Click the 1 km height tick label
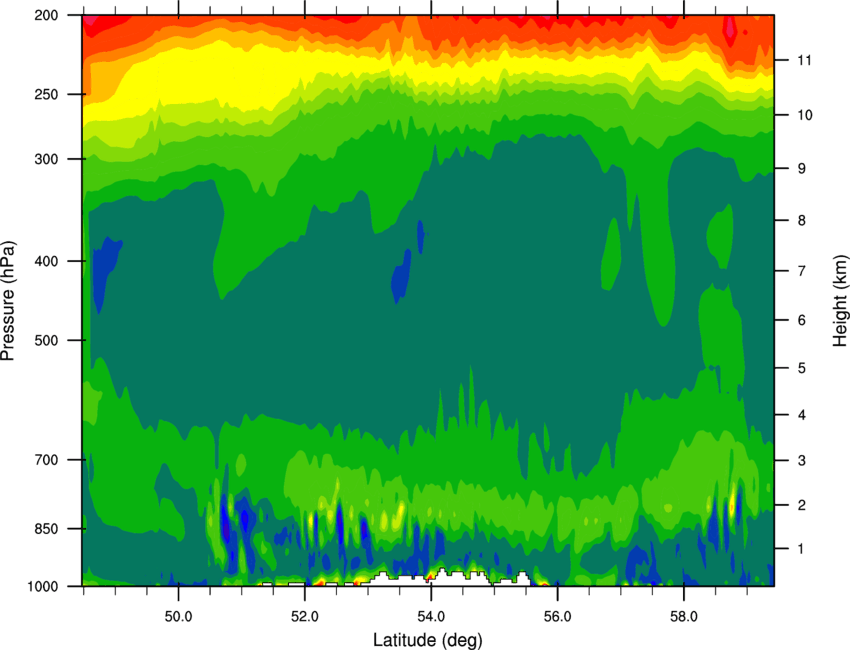850x650 pixels. tap(801, 549)
